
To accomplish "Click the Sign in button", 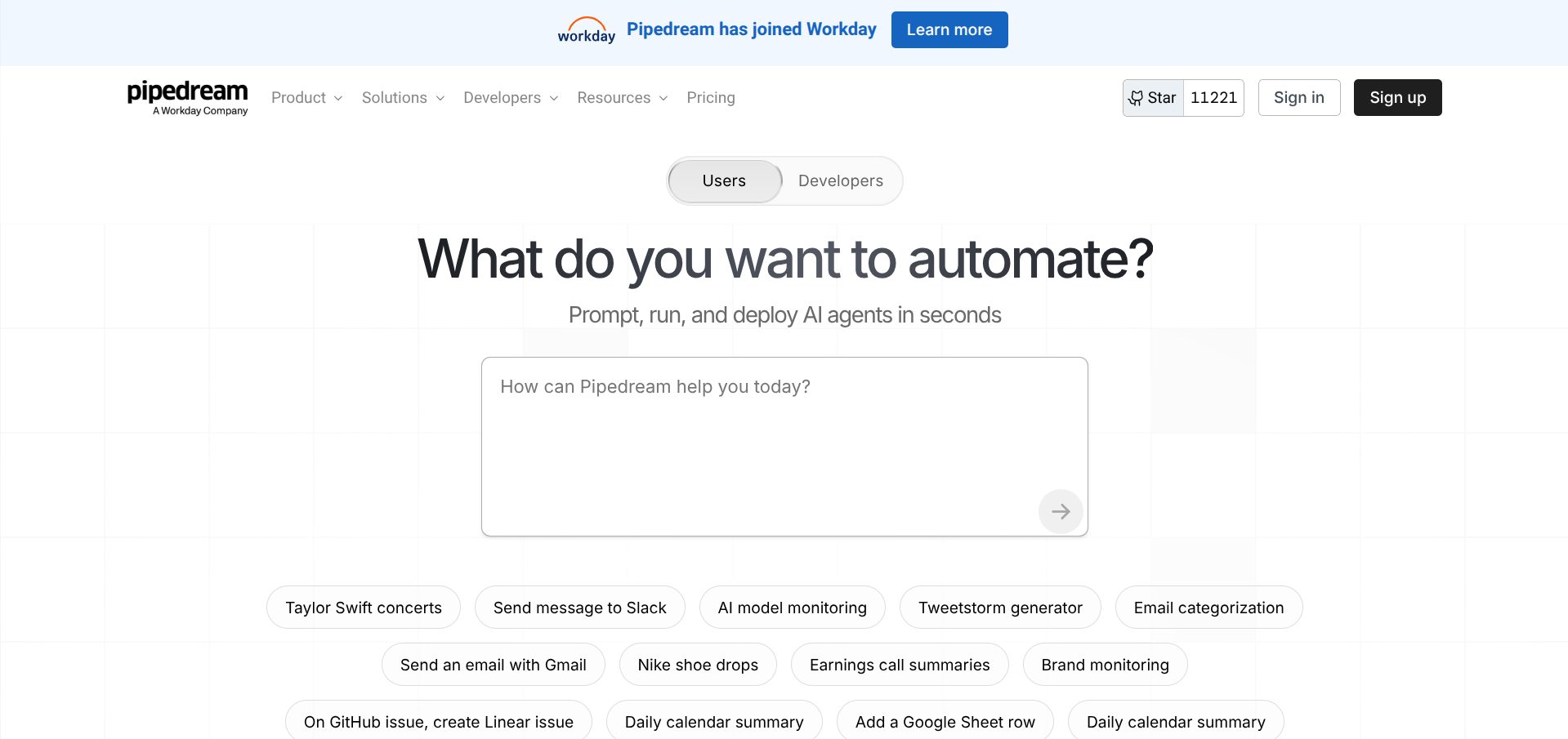I will (x=1298, y=98).
